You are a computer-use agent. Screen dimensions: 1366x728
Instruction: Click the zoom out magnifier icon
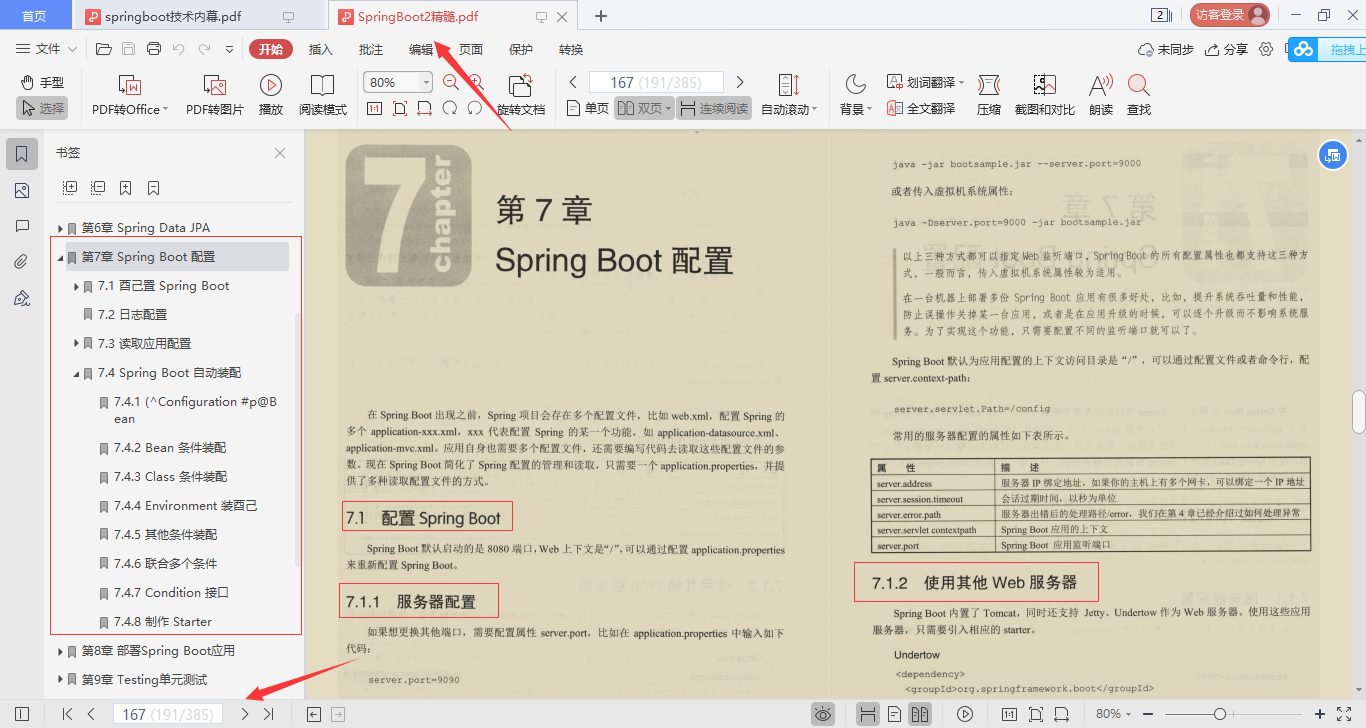pos(451,82)
